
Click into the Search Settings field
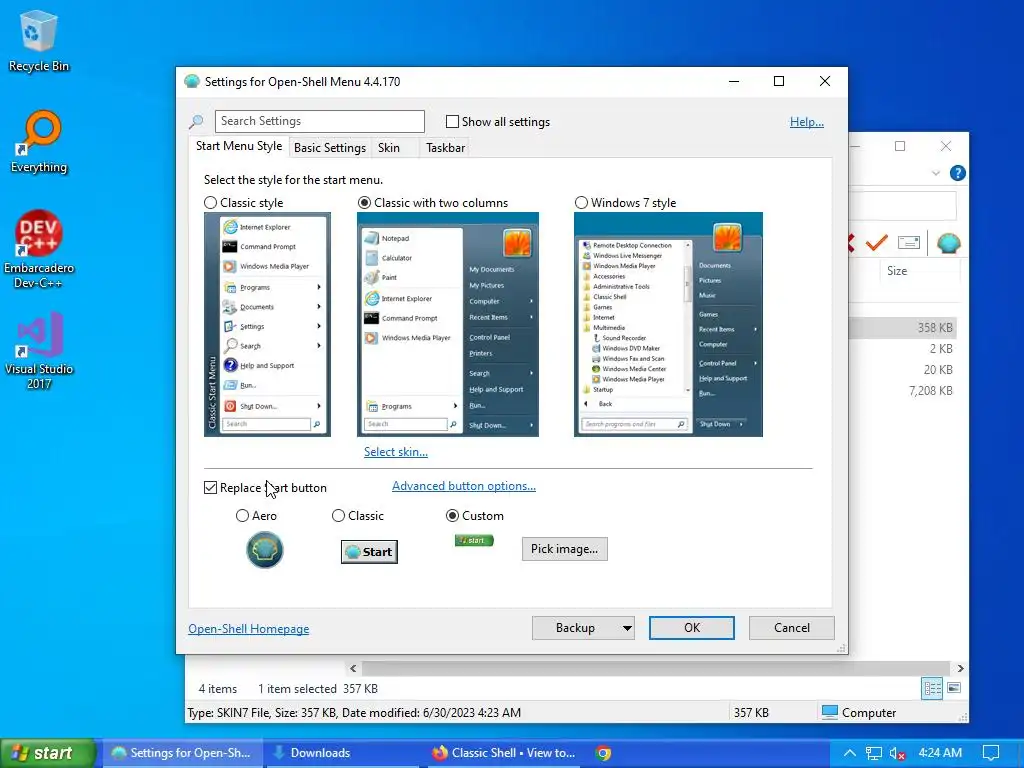tap(319, 121)
